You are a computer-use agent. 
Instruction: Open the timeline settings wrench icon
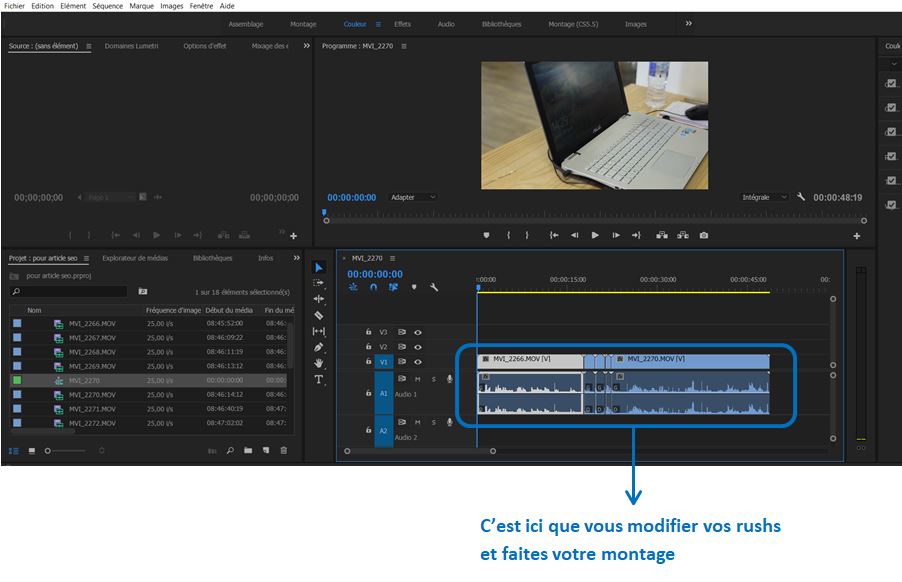[434, 287]
